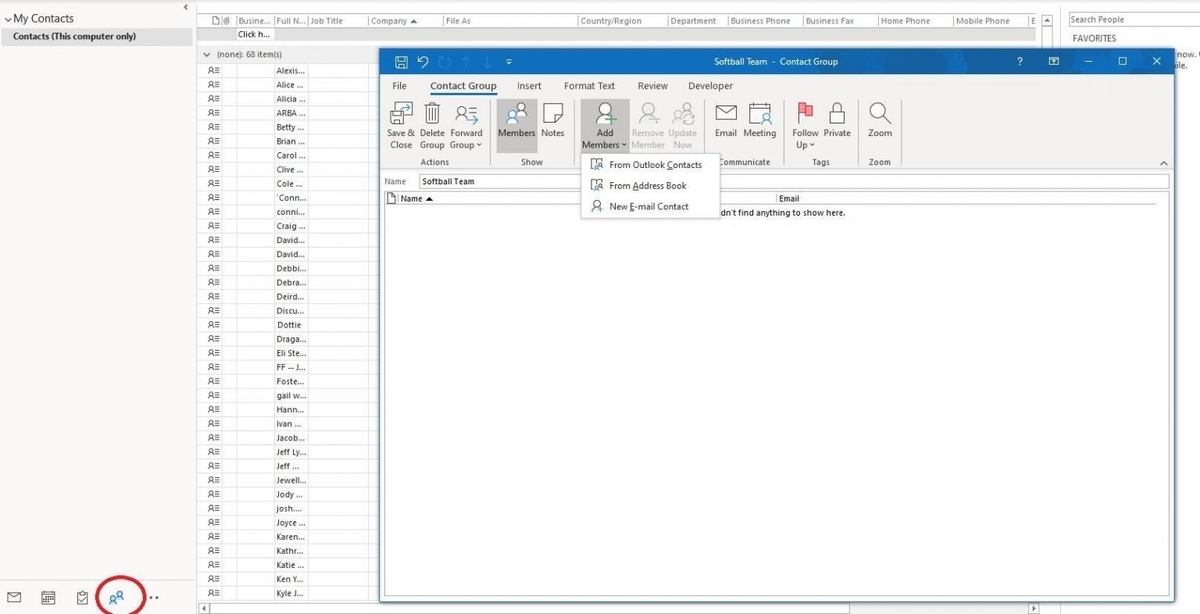Select New E-mail Contact option
This screenshot has width=1200, height=614.
pos(648,206)
